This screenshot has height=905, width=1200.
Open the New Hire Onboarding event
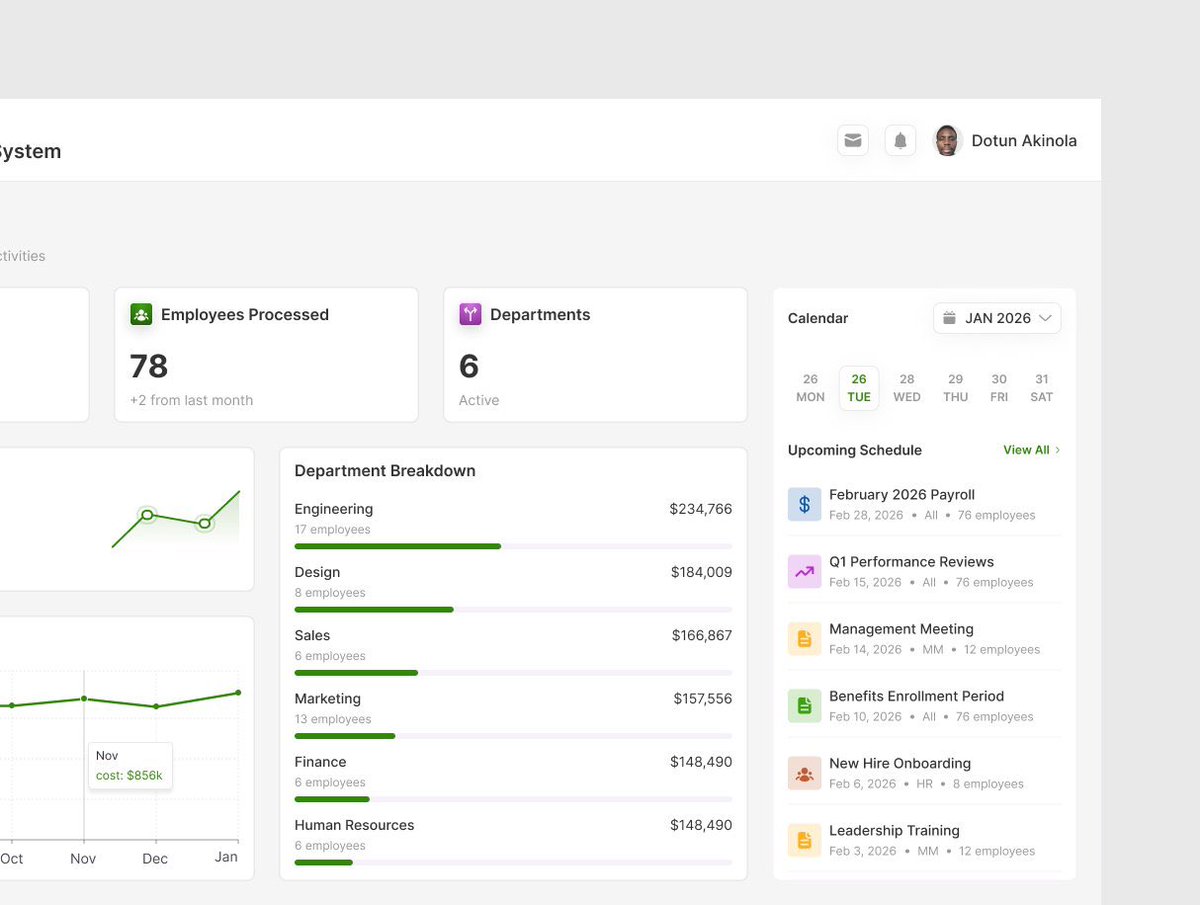[x=924, y=772]
